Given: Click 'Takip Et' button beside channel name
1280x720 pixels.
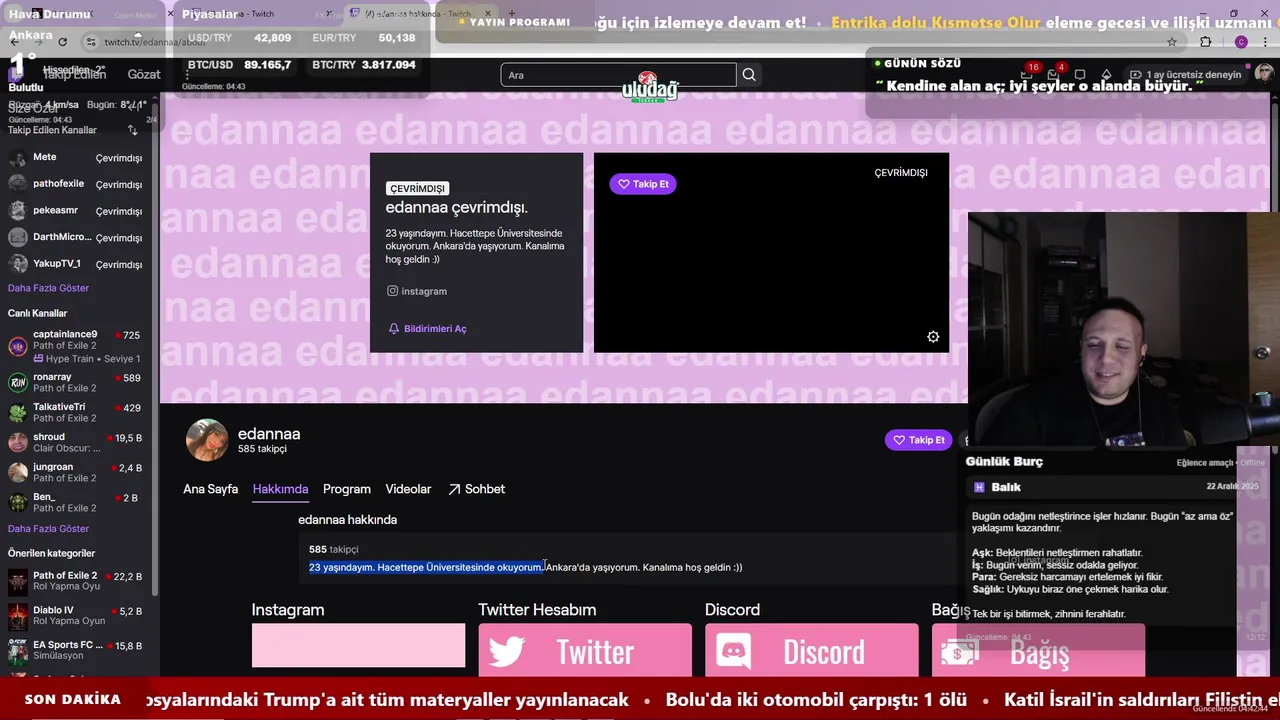Looking at the screenshot, I should click(918, 440).
